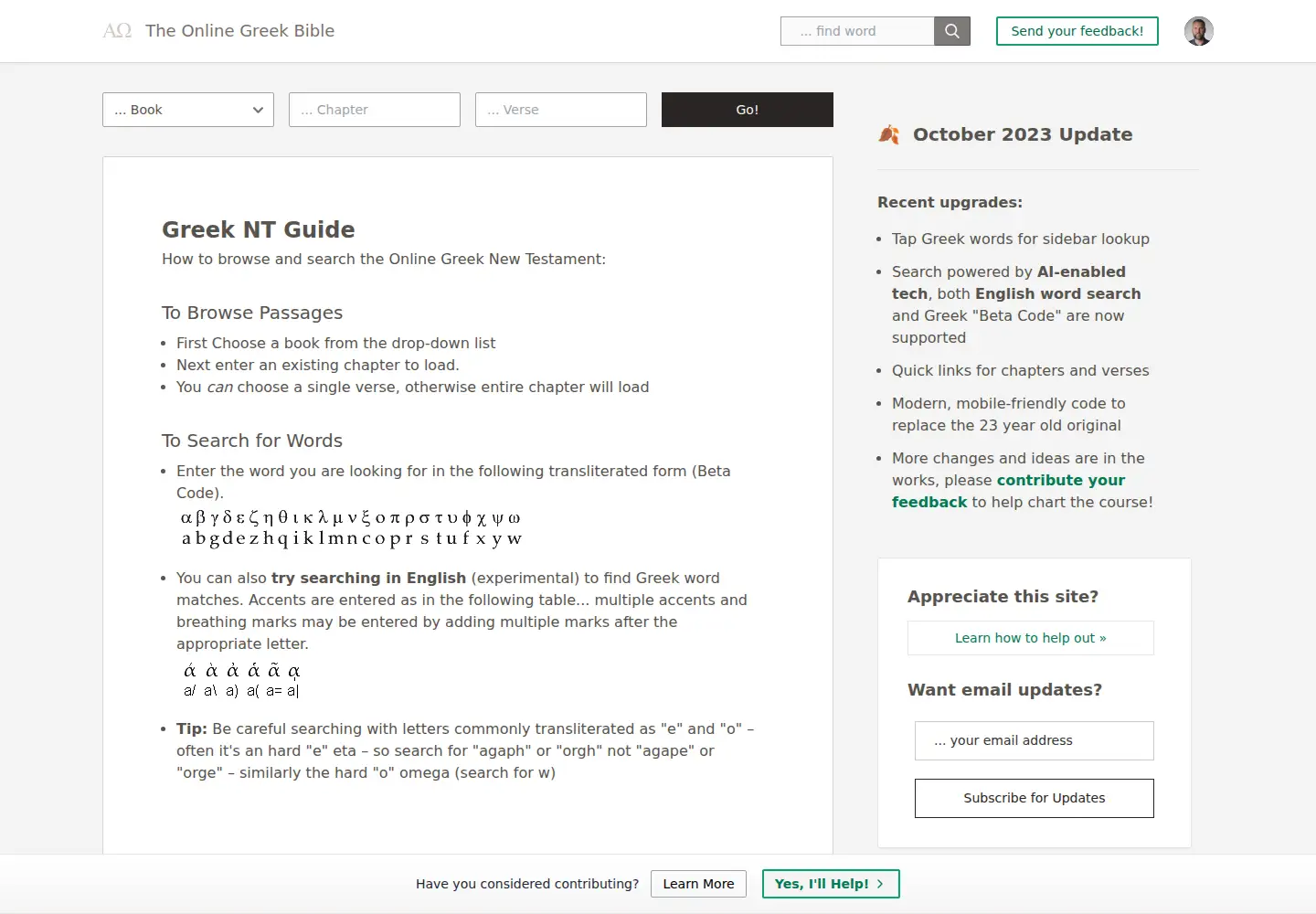Viewport: 1316px width, 914px height.
Task: Click the Book dropdown arrow
Action: (258, 110)
